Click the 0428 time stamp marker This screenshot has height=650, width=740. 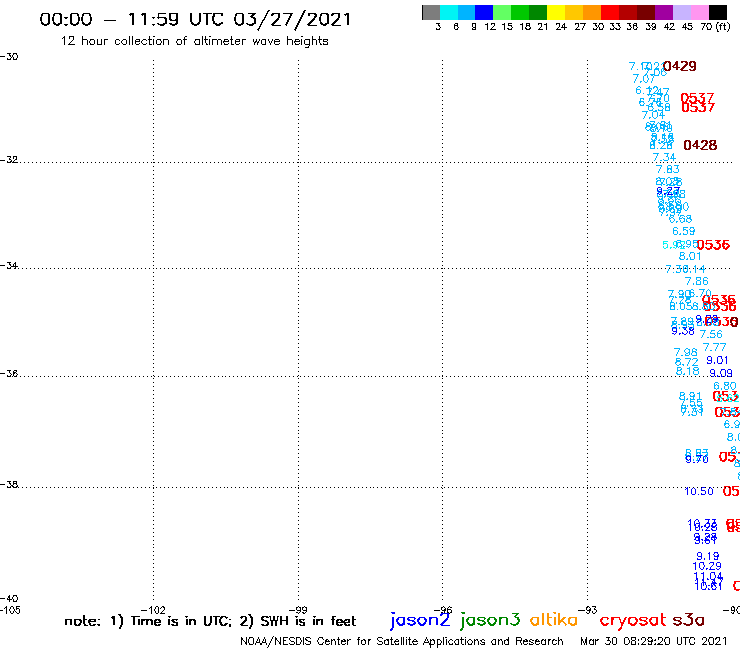coord(700,145)
